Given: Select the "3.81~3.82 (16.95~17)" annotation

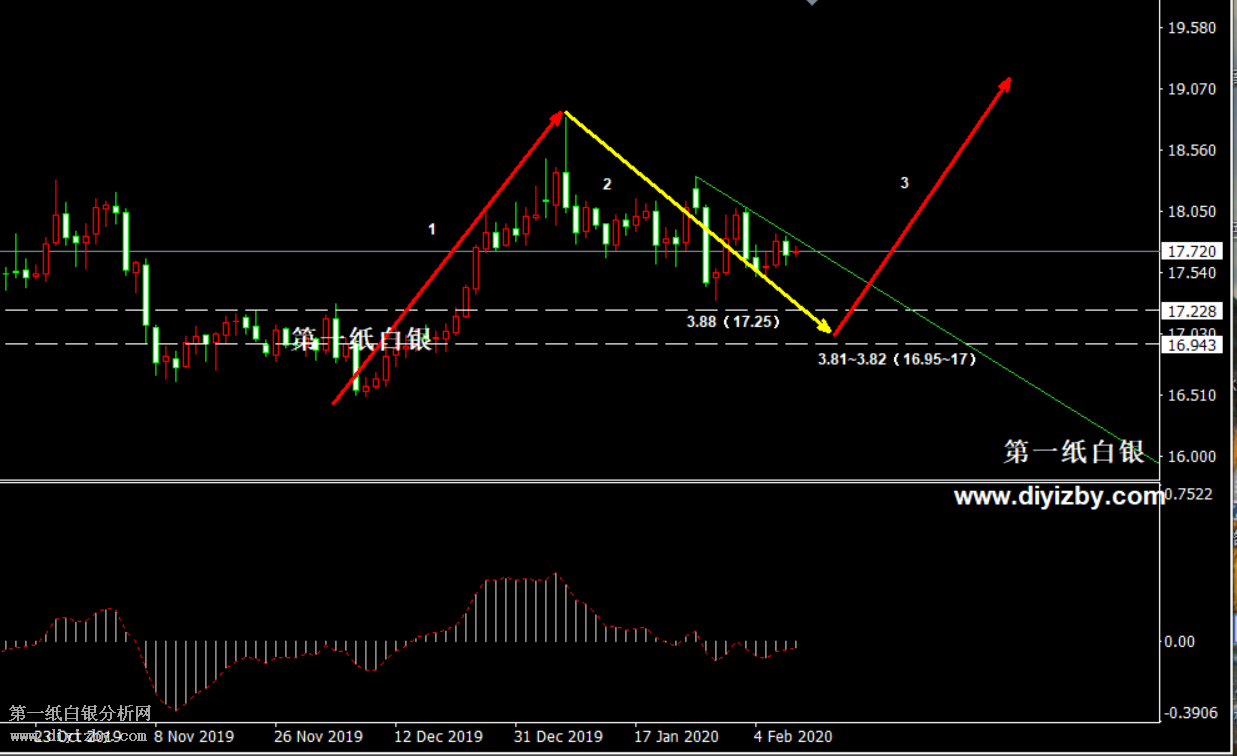Looking at the screenshot, I should pyautogui.click(x=896, y=359).
